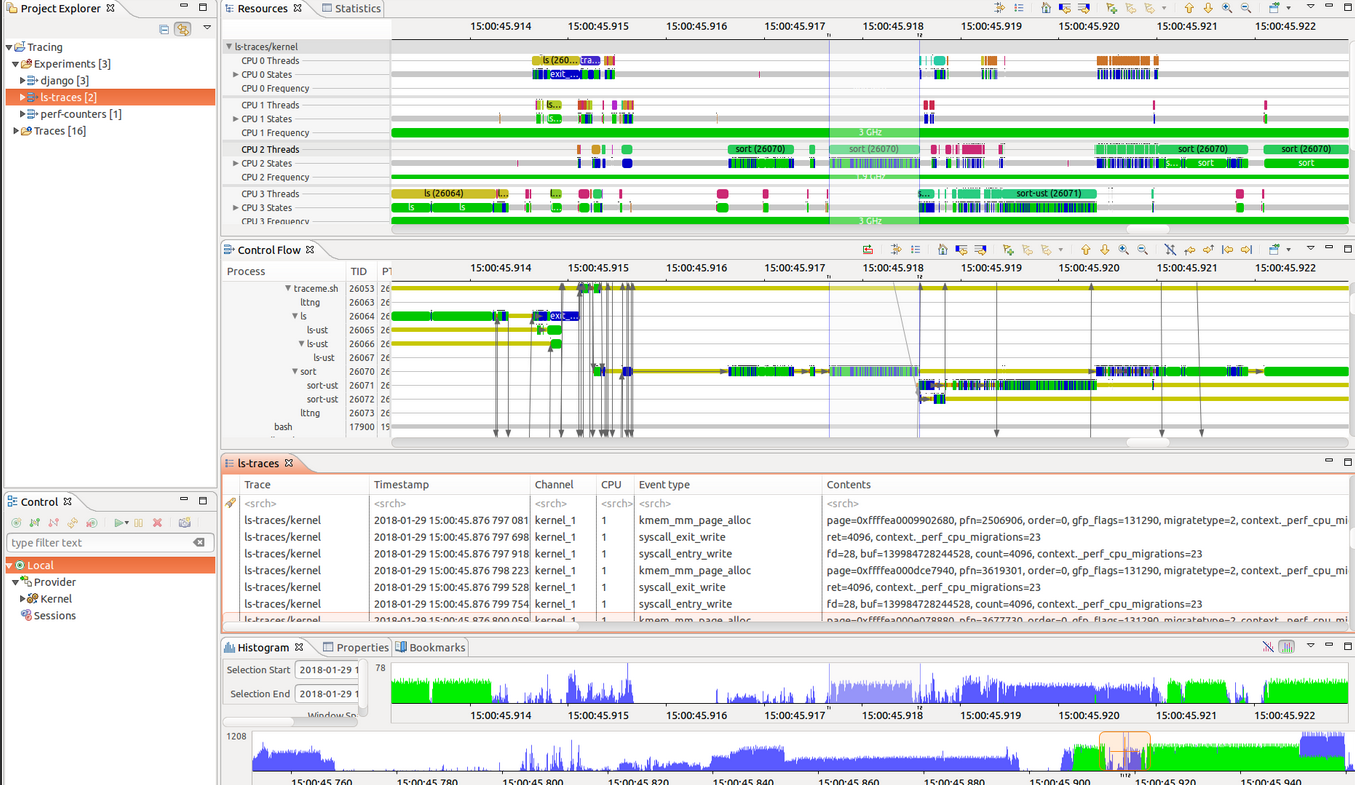Image resolution: width=1355 pixels, height=785 pixels.
Task: Zoom in using Resources view magnifier plus
Action: pyautogui.click(x=1227, y=8)
